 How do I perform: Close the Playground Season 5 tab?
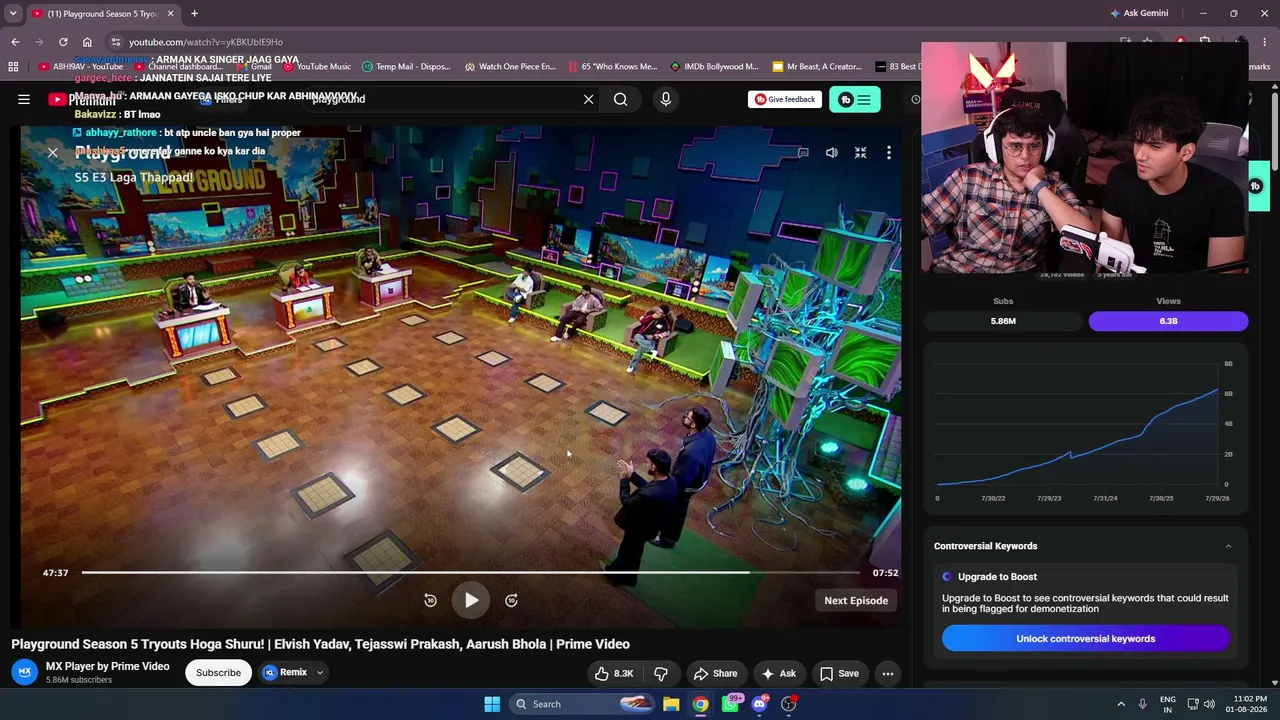point(171,14)
